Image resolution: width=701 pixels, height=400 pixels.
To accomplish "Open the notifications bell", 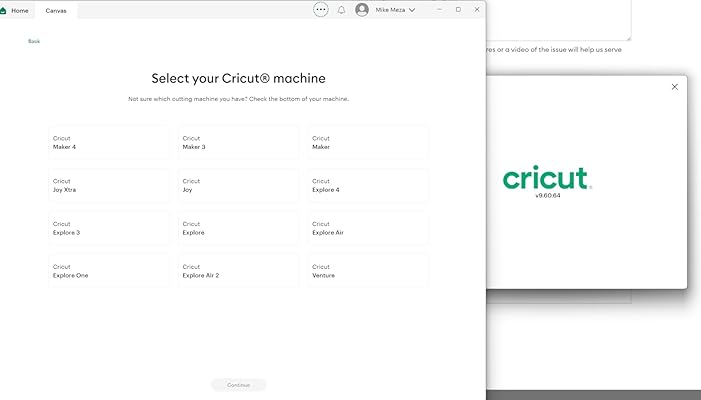I will point(341,10).
